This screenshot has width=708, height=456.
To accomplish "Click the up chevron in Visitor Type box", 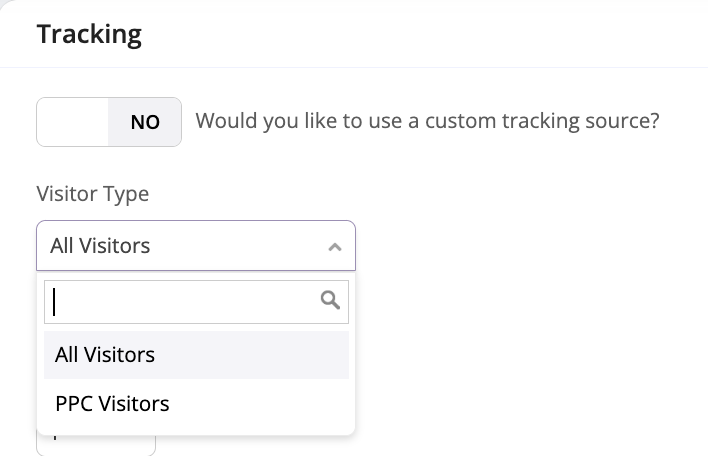I will 335,246.
